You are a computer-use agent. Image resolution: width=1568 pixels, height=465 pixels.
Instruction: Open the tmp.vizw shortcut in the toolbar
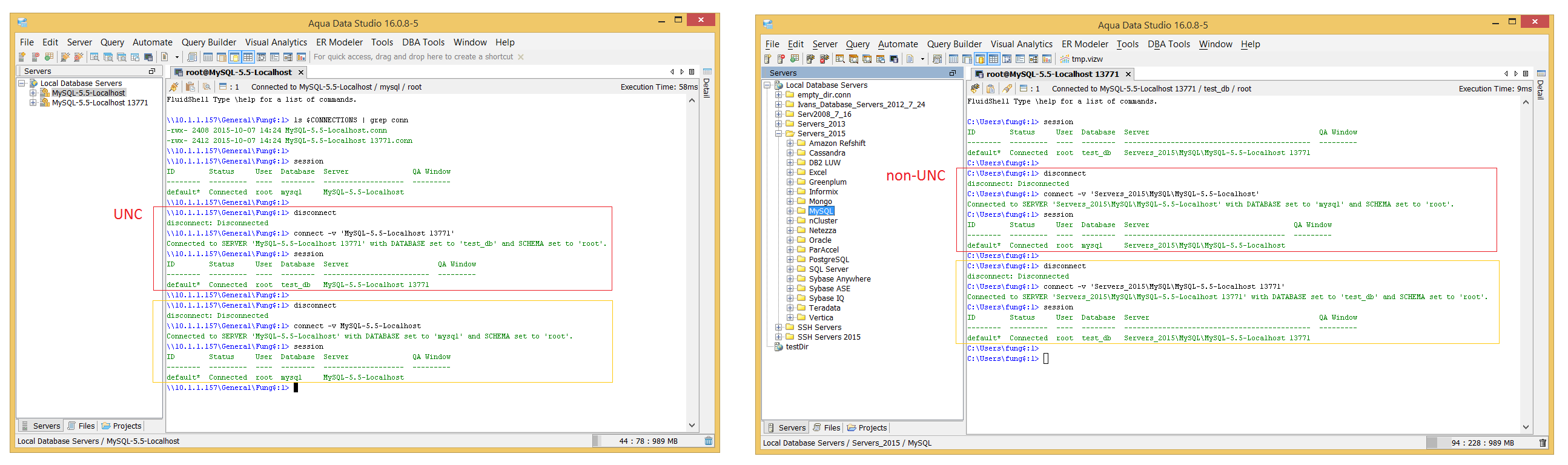coord(1082,59)
